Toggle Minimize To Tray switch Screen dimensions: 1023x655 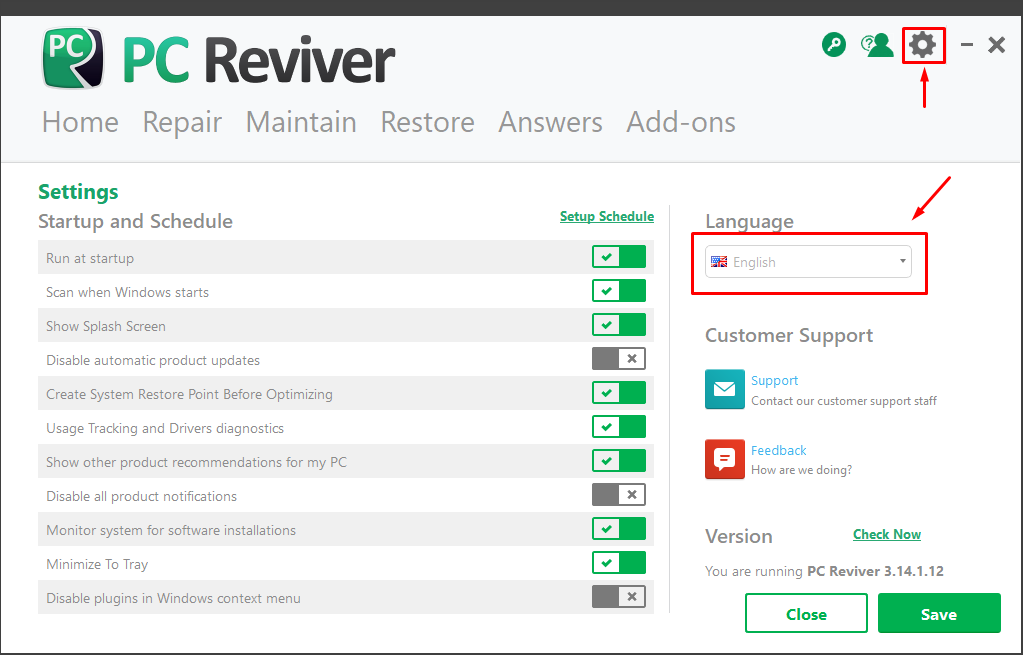(618, 562)
